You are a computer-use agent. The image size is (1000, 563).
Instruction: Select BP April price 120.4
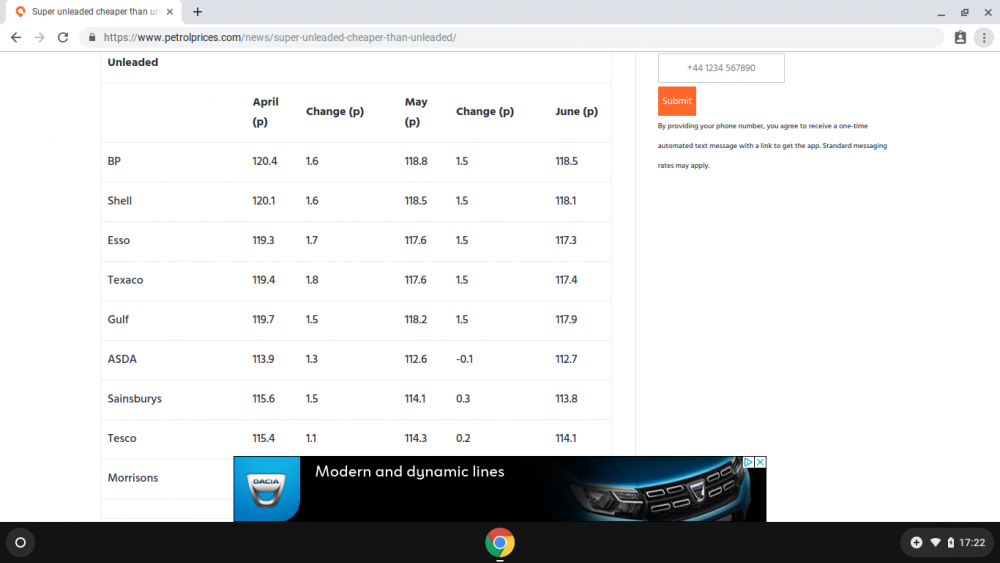click(x=265, y=161)
